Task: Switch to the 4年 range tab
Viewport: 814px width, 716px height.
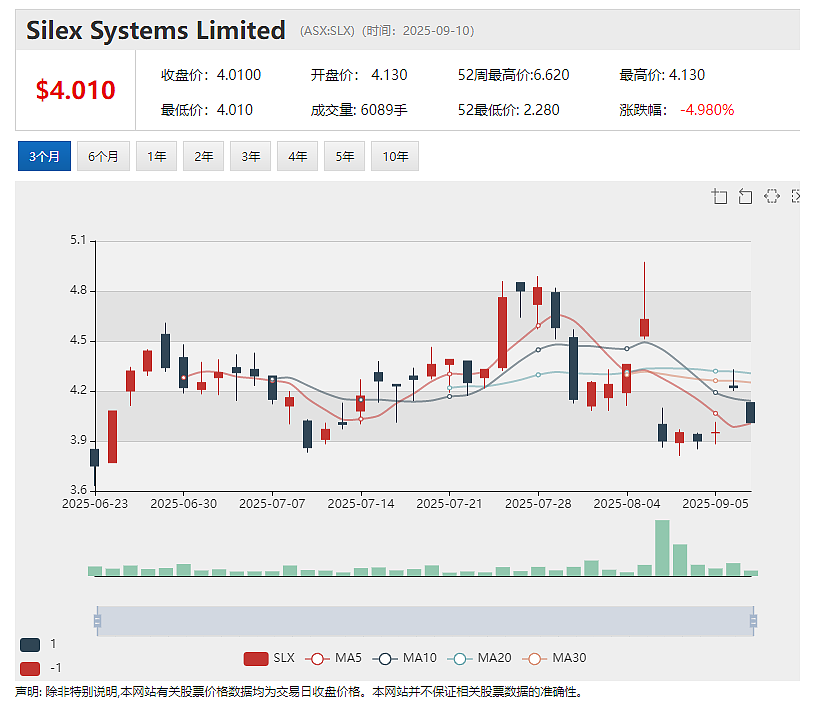Action: pyautogui.click(x=297, y=156)
